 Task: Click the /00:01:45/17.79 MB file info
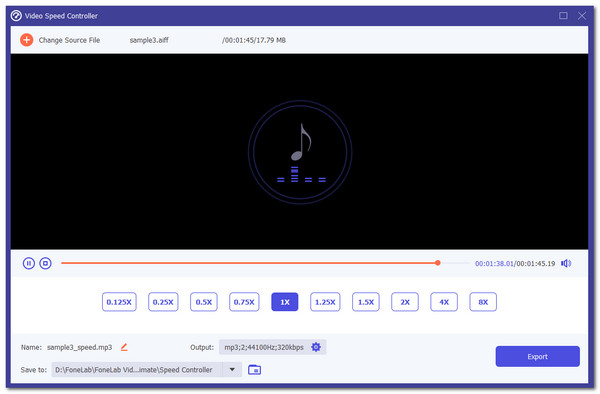click(x=254, y=40)
